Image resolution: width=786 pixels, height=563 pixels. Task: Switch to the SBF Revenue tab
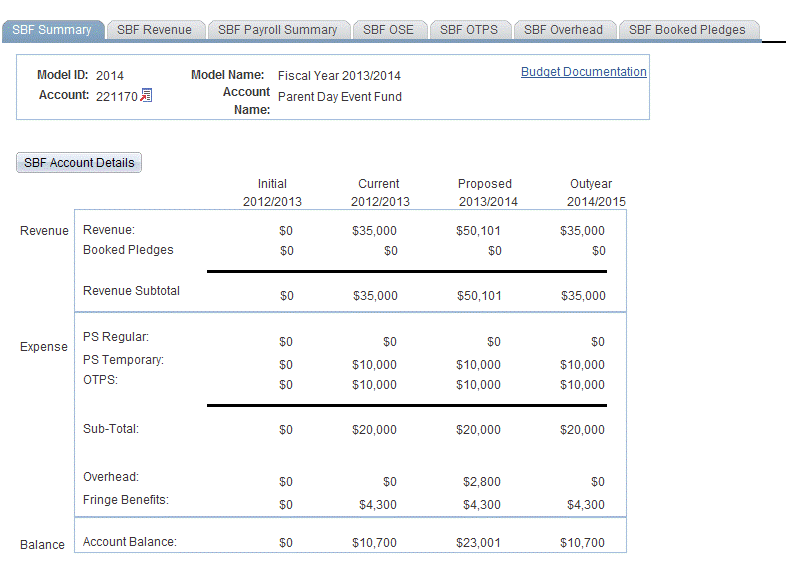coord(154,30)
